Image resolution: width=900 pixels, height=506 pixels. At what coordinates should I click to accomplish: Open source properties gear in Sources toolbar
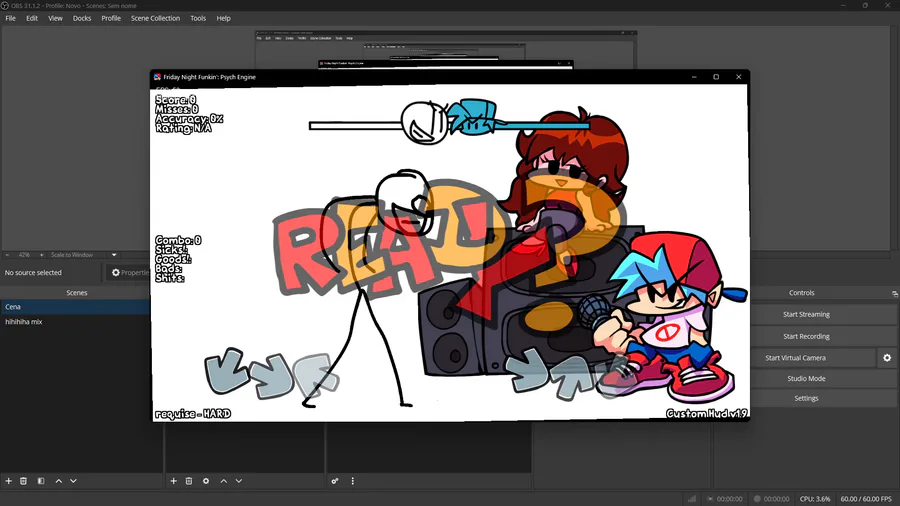tap(206, 481)
